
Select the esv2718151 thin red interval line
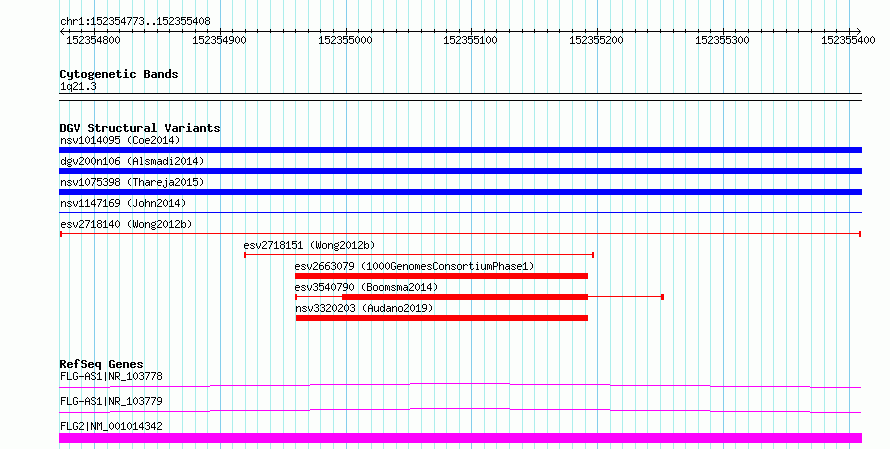[x=419, y=255]
